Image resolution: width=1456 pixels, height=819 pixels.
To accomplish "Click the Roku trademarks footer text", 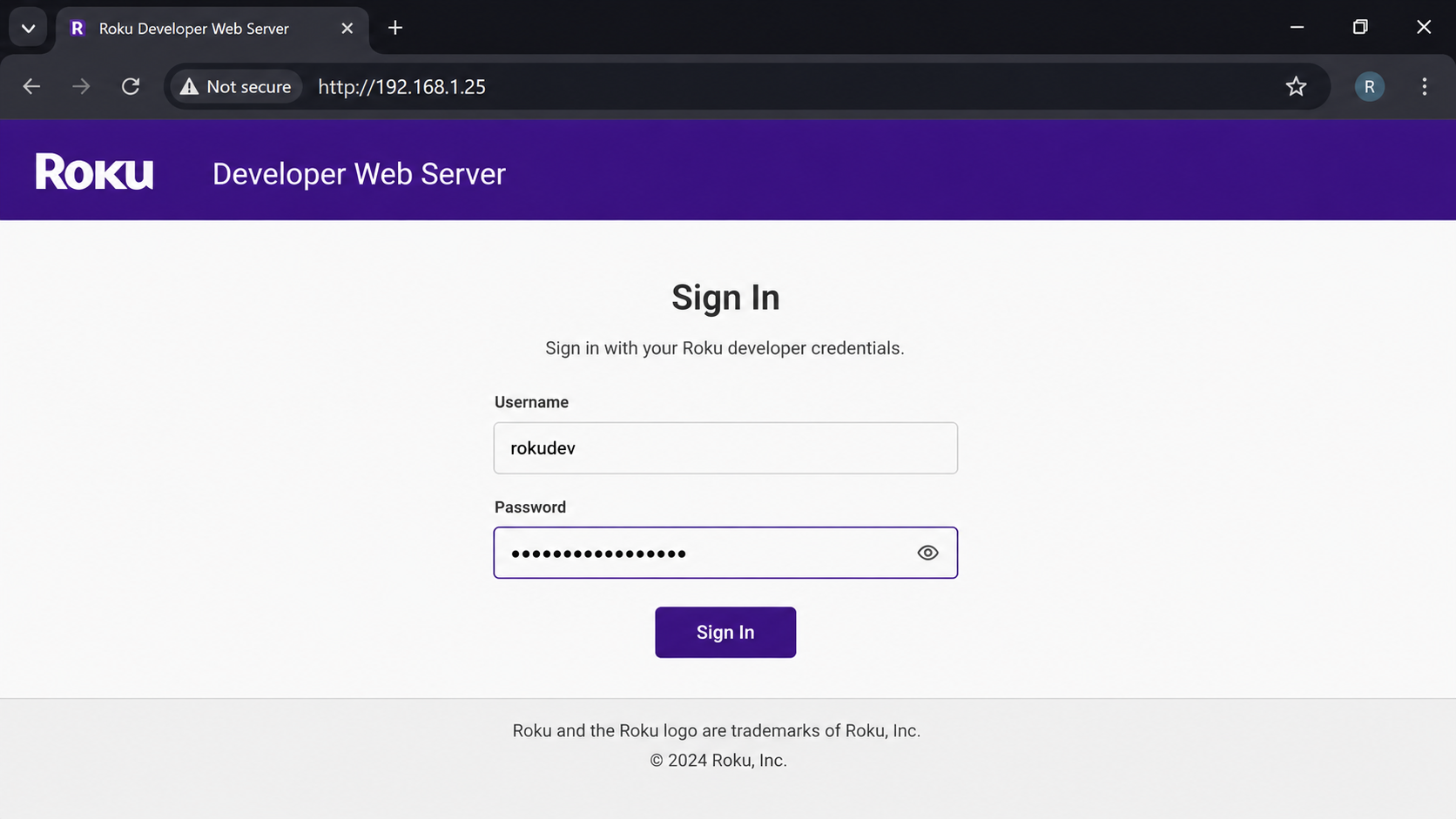I will click(x=716, y=730).
